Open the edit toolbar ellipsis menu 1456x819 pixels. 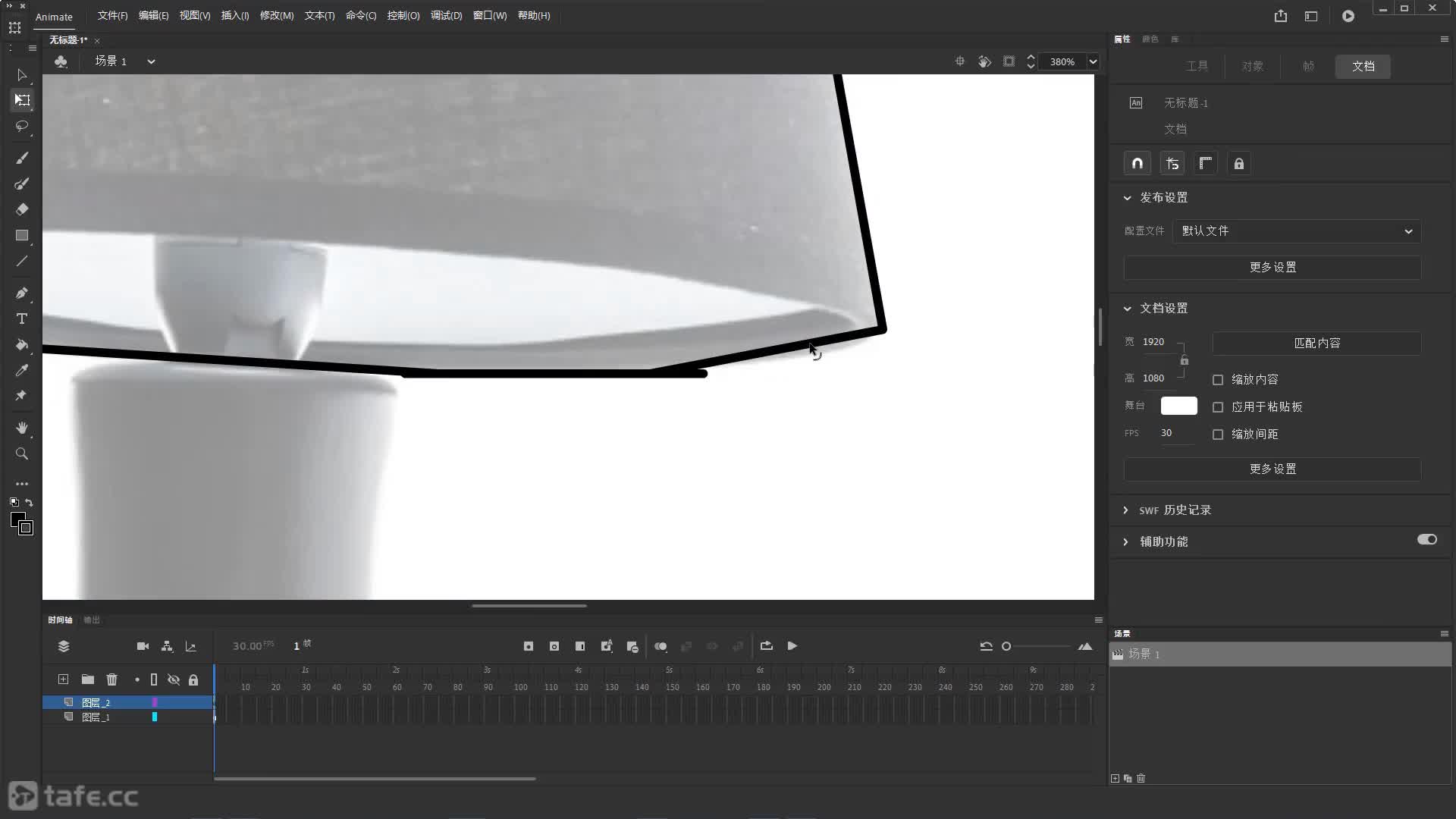coord(22,483)
